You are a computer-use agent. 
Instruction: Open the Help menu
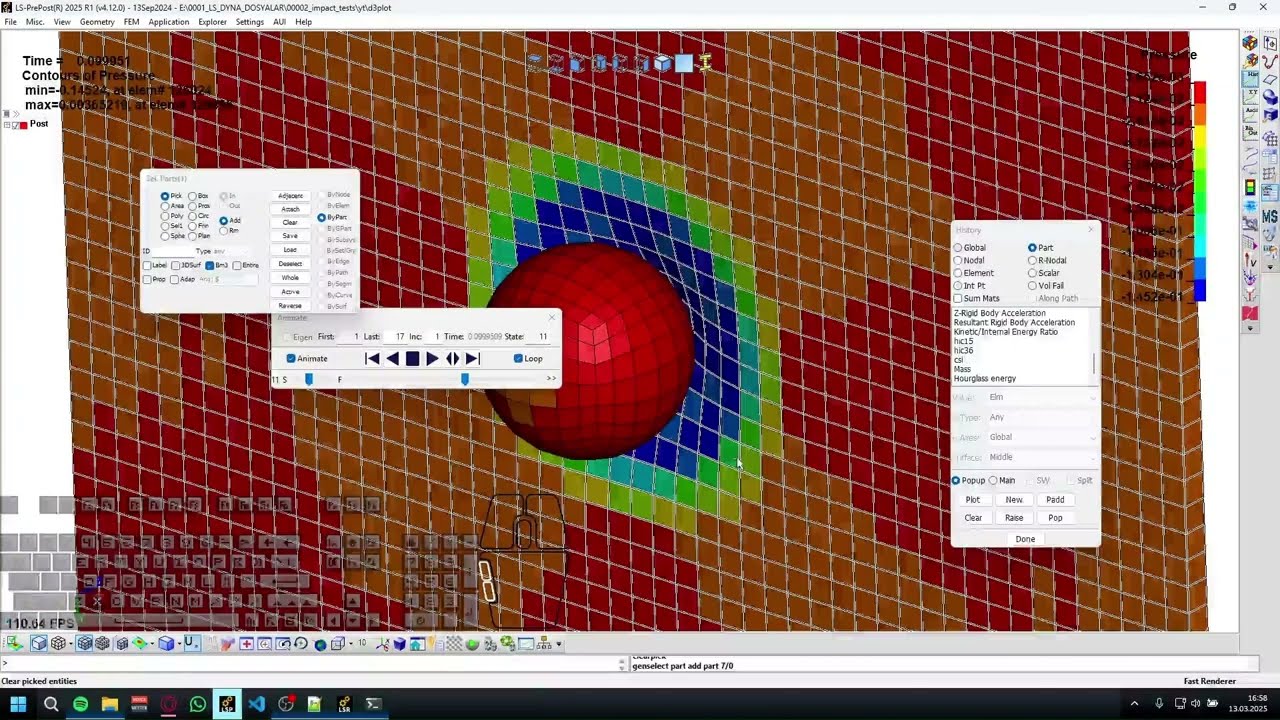click(x=303, y=22)
